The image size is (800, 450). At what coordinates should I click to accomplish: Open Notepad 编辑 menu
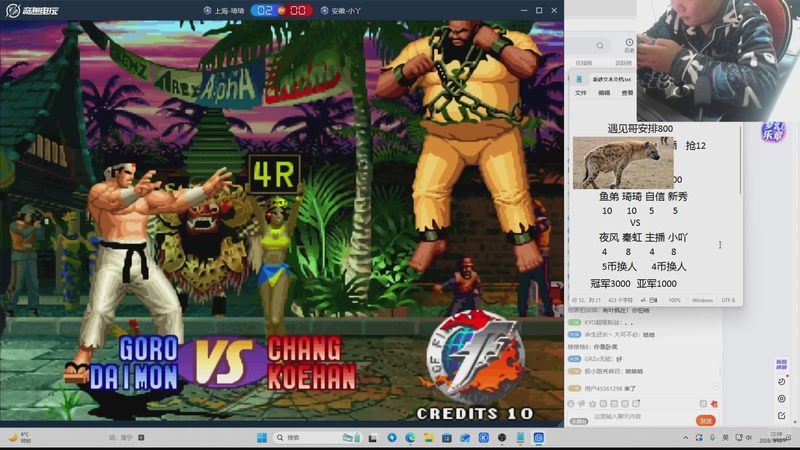[x=604, y=93]
